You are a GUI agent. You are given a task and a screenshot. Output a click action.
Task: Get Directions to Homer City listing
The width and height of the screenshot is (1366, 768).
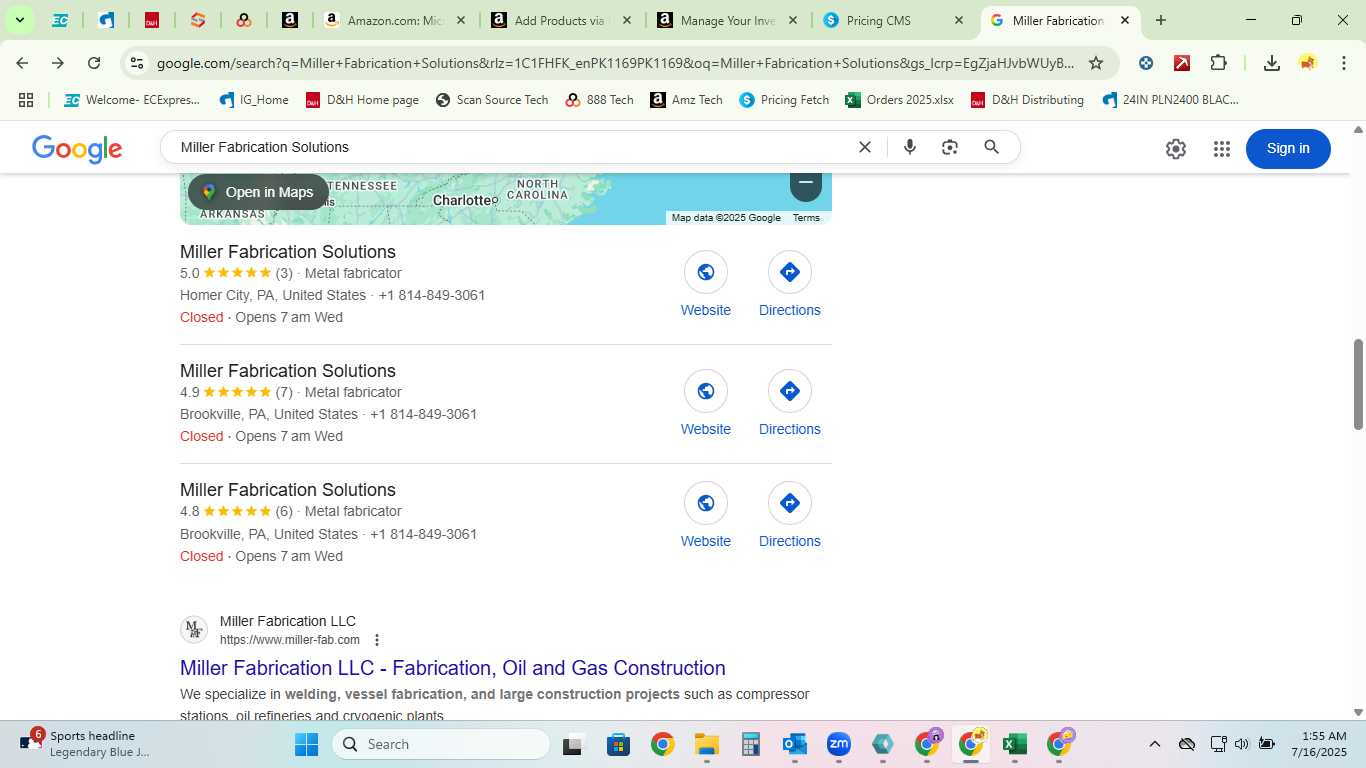click(790, 285)
